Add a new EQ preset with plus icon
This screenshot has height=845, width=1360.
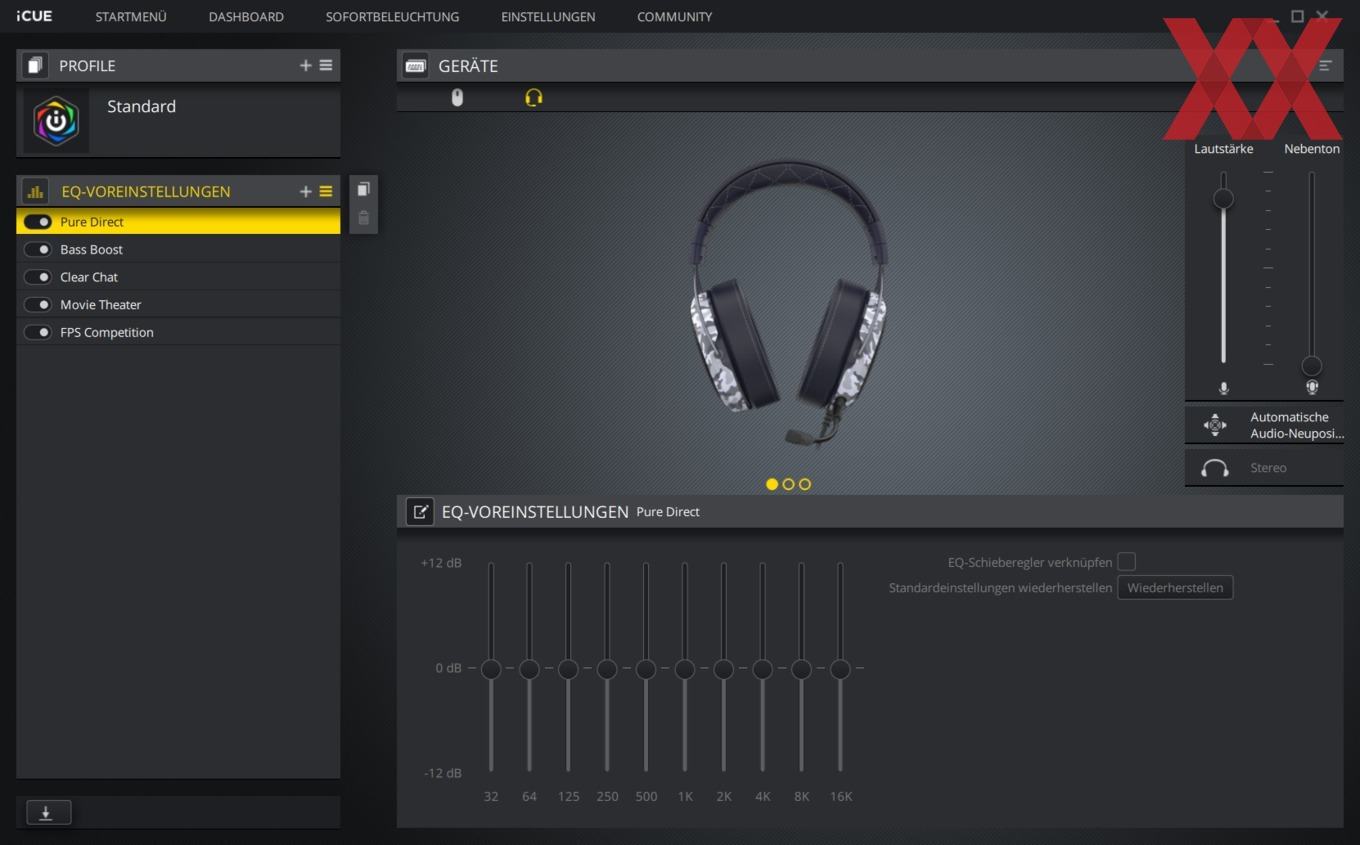point(306,192)
